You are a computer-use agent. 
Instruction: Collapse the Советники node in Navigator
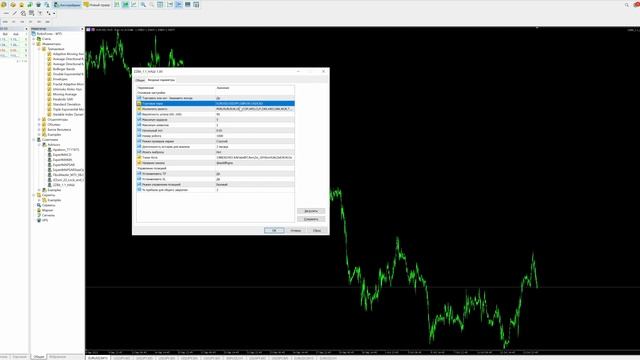pos(34,140)
